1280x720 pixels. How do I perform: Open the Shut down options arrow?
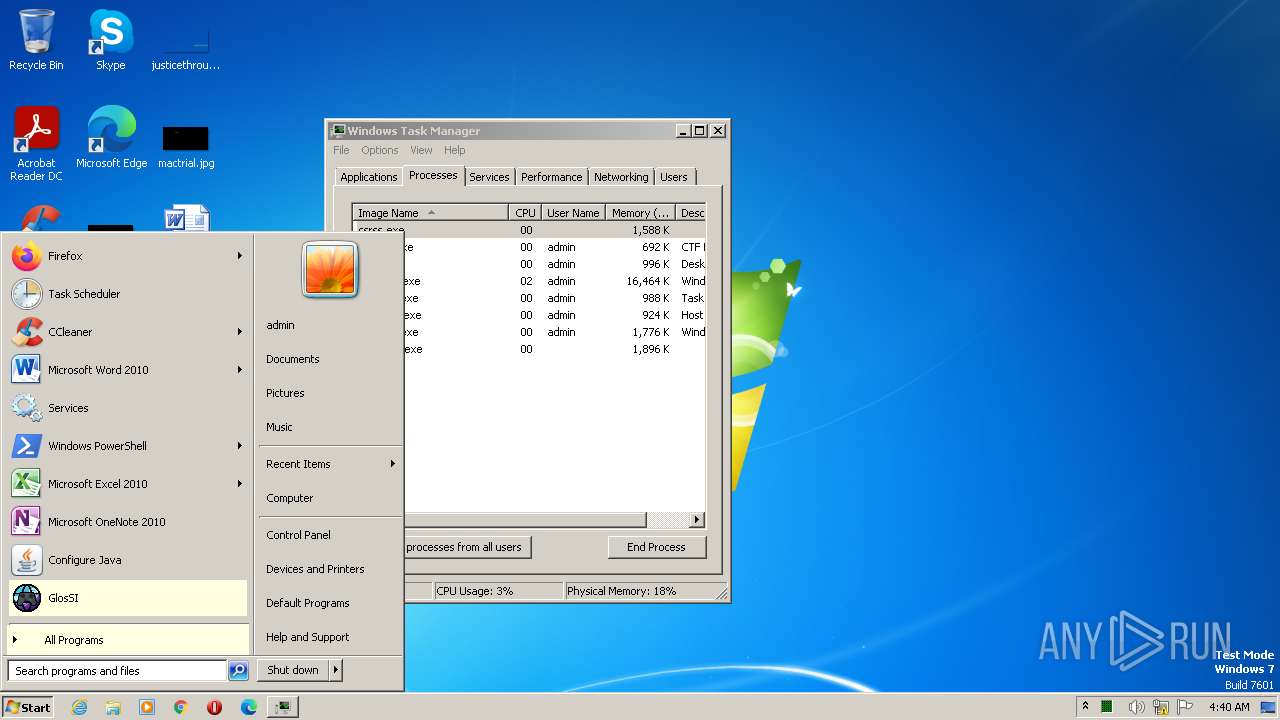pyautogui.click(x=336, y=670)
